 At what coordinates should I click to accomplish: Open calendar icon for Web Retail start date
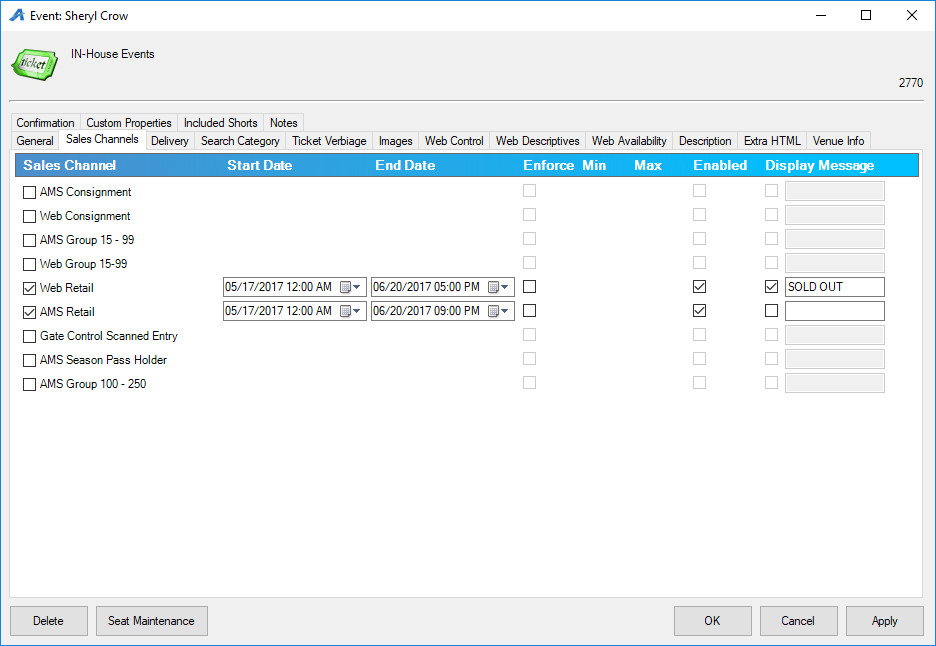click(345, 287)
